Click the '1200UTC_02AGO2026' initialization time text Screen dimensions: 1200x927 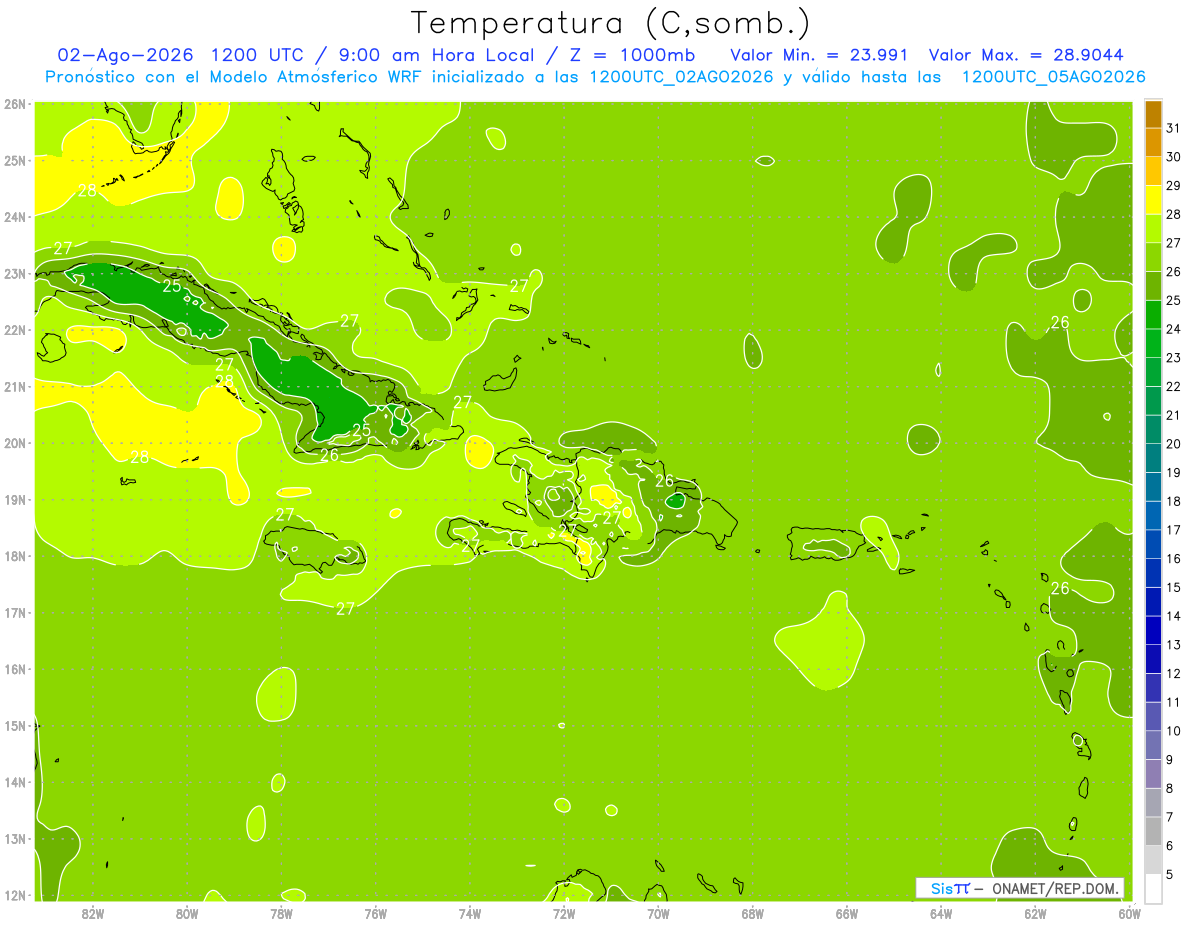click(683, 77)
